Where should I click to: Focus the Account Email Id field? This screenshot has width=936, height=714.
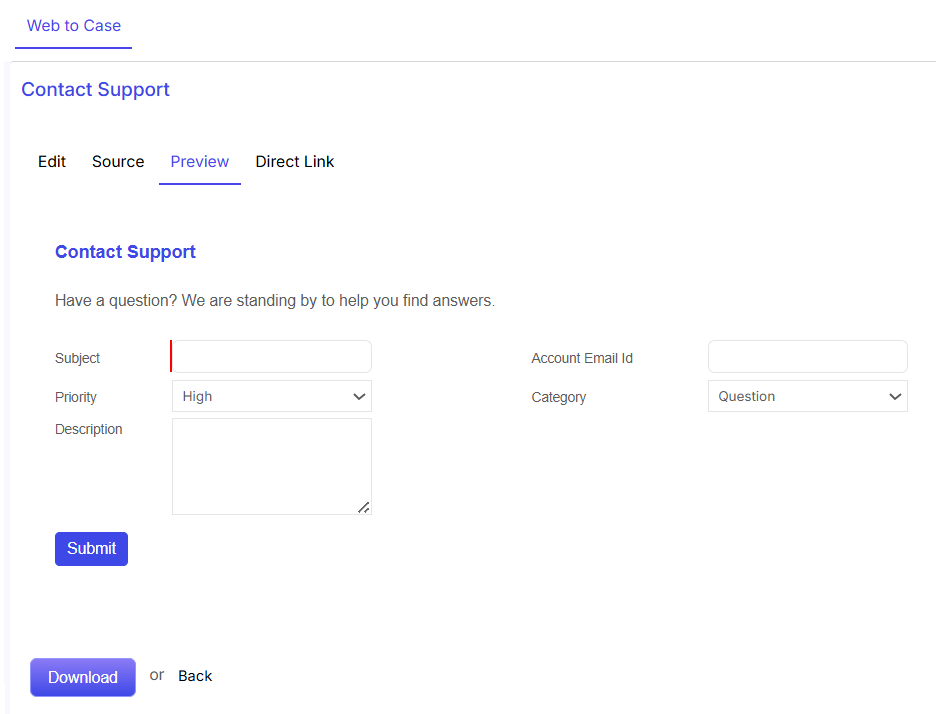[x=808, y=356]
